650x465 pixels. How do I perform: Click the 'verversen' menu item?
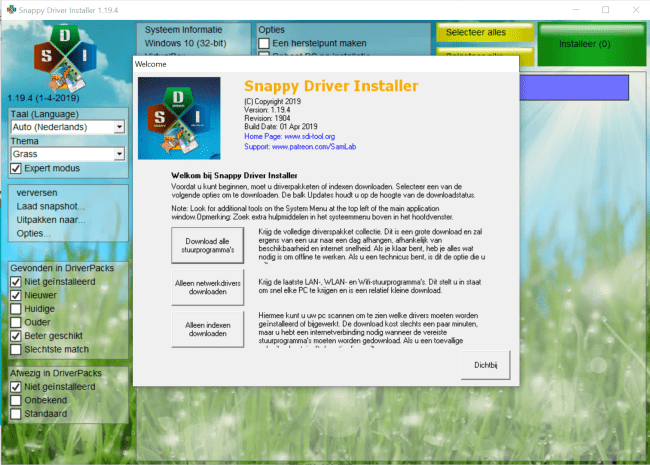[37, 193]
